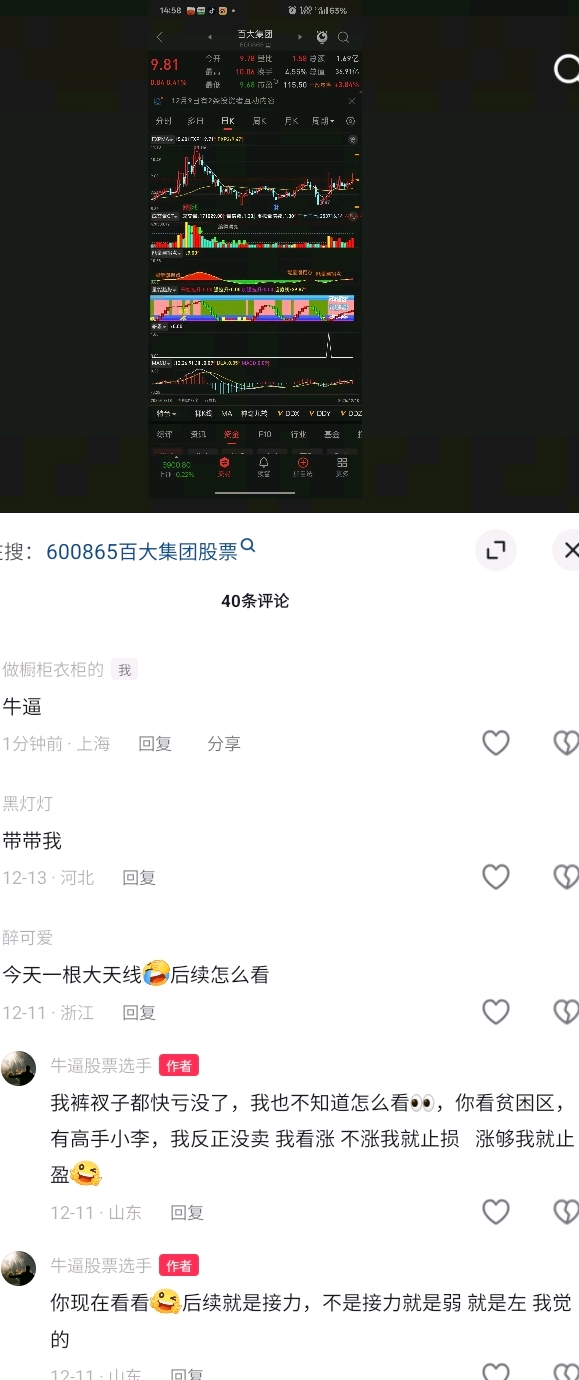Screen dimensions: 579x1380
Task: Close the comments panel
Action: pyautogui.click(x=567, y=550)
